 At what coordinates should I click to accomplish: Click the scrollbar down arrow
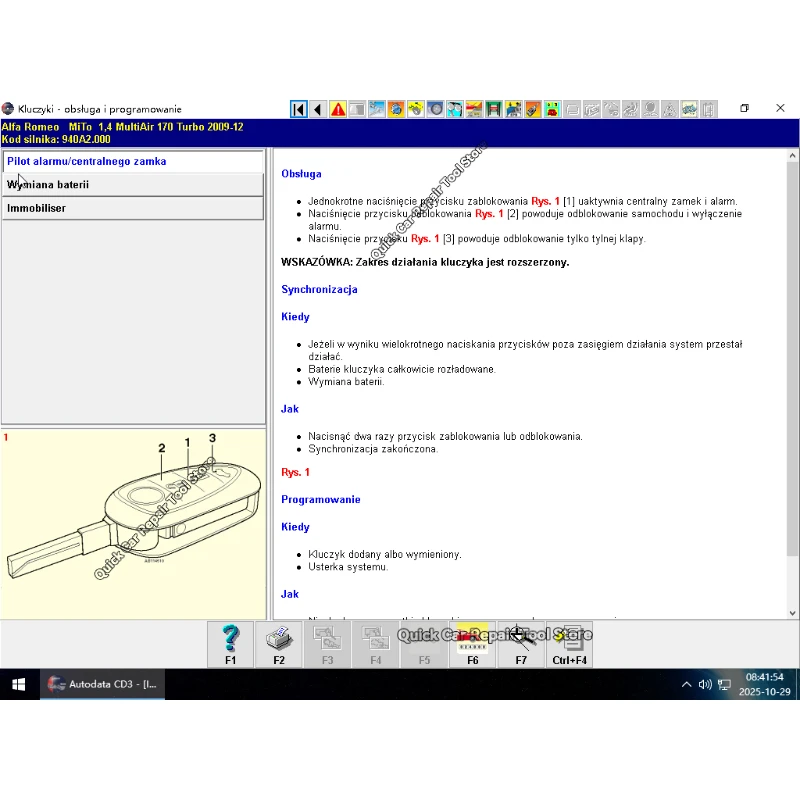[x=792, y=613]
